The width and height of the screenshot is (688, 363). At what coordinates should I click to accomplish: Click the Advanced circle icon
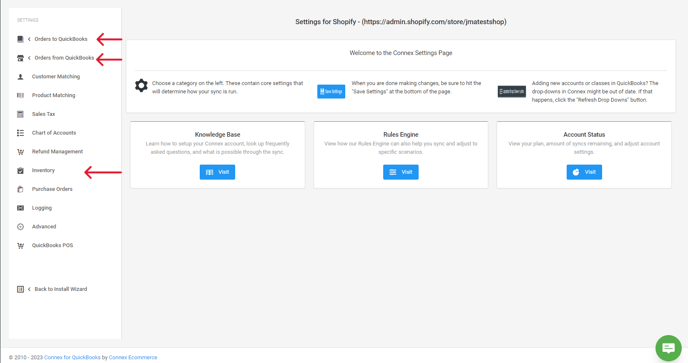pos(20,227)
